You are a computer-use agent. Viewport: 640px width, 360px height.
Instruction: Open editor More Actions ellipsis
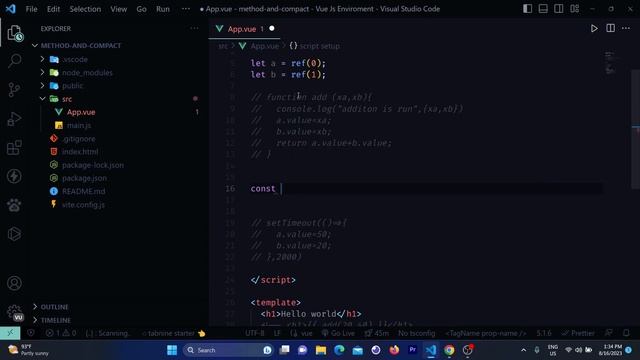pyautogui.click(x=626, y=28)
